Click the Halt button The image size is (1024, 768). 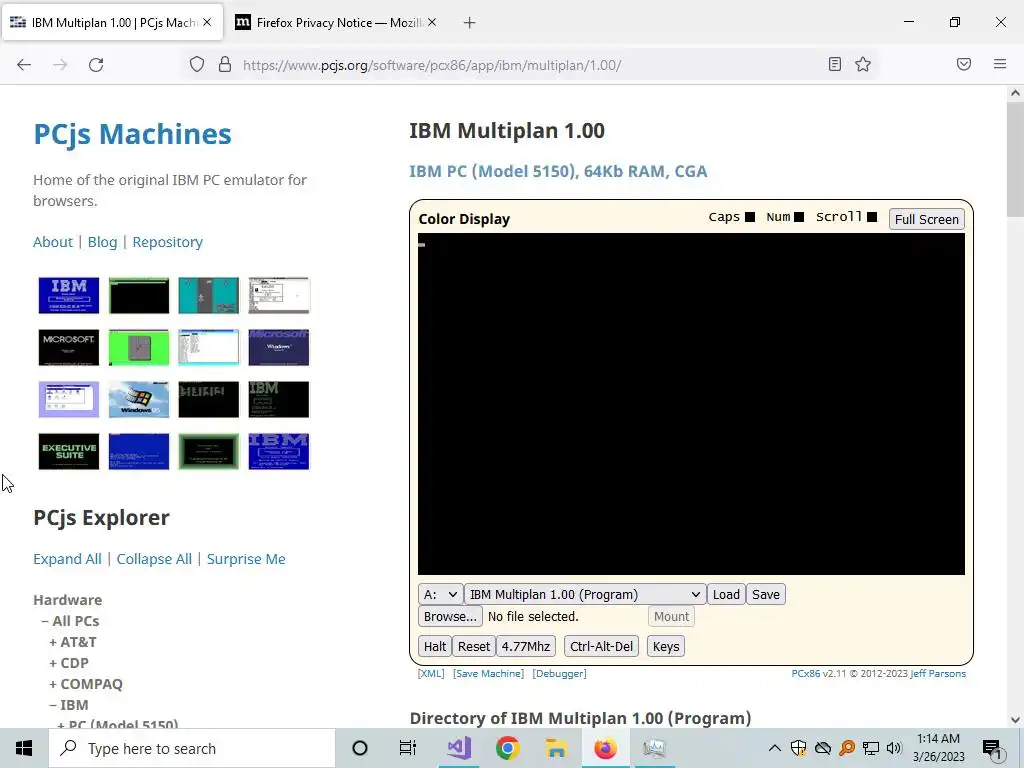[434, 647]
